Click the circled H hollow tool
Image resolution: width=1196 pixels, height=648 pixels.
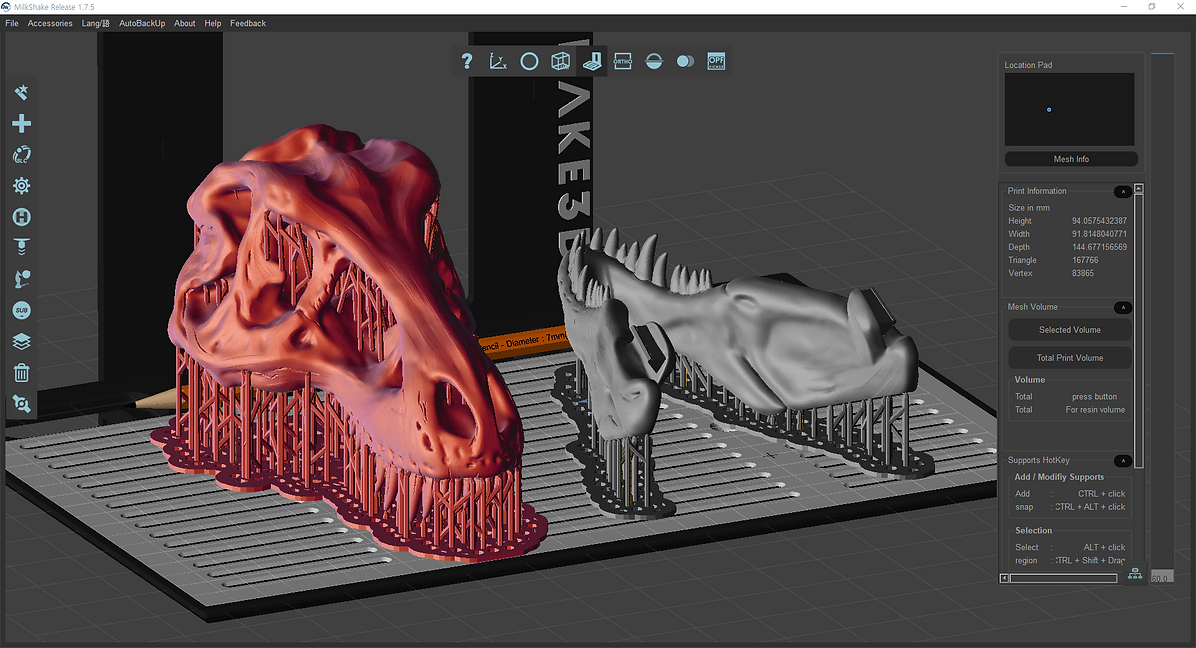(x=21, y=217)
